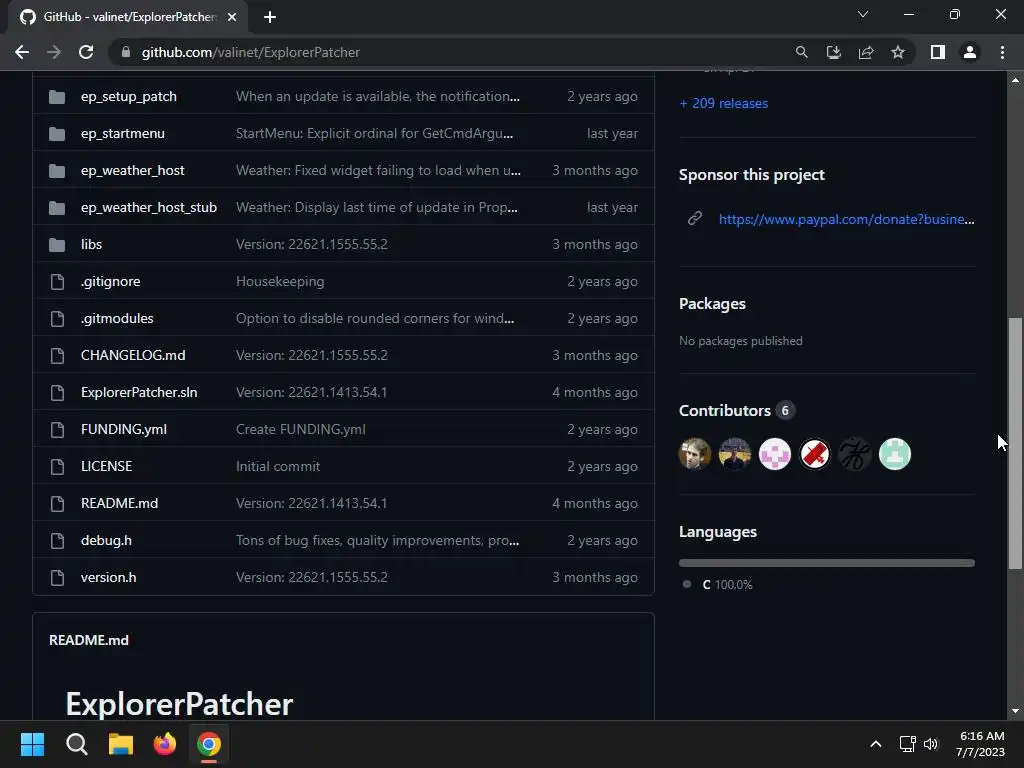Image resolution: width=1024 pixels, height=768 pixels.
Task: Open the PayPal donate sponsor link
Action: (846, 219)
